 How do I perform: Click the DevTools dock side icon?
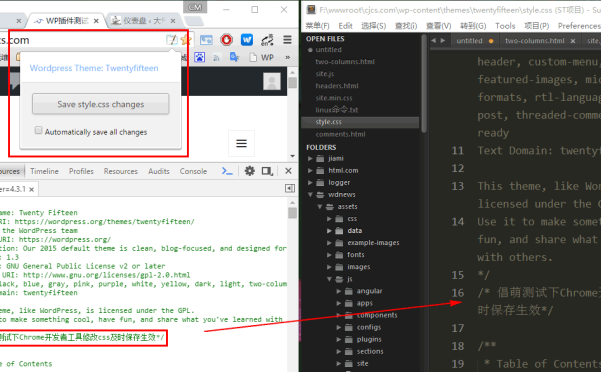coord(267,171)
